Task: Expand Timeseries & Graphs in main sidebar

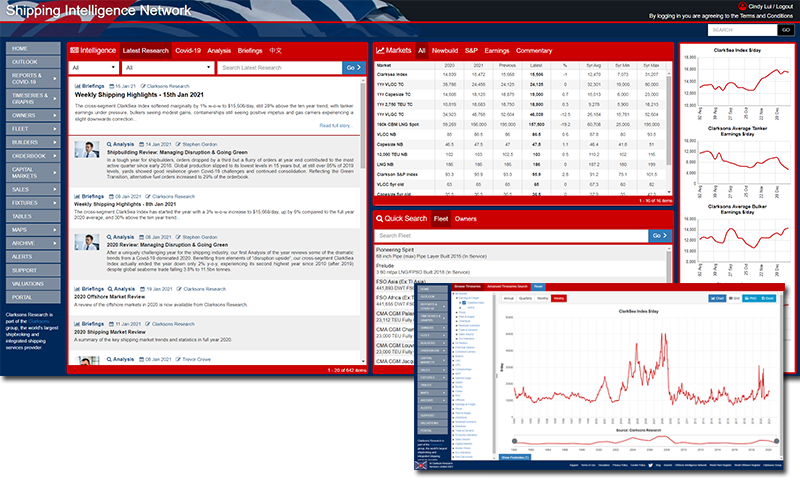Action: (x=33, y=98)
